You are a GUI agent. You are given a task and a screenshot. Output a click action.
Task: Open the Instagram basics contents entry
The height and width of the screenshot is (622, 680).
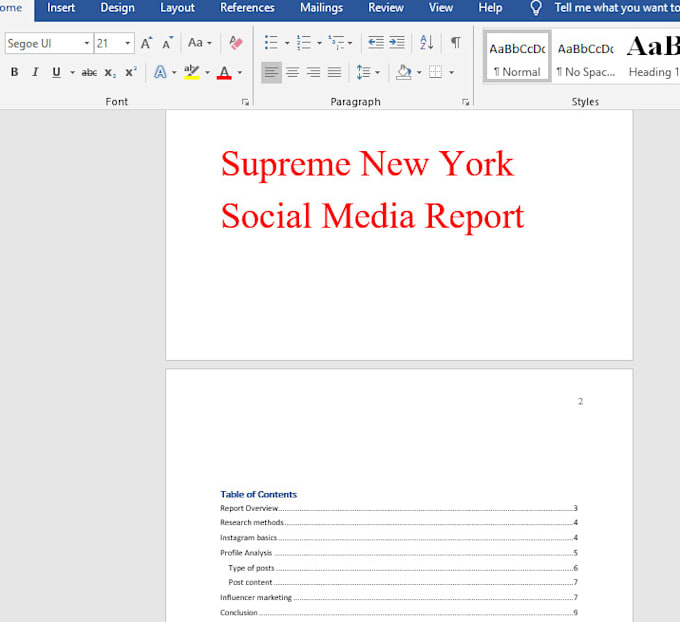(x=399, y=537)
